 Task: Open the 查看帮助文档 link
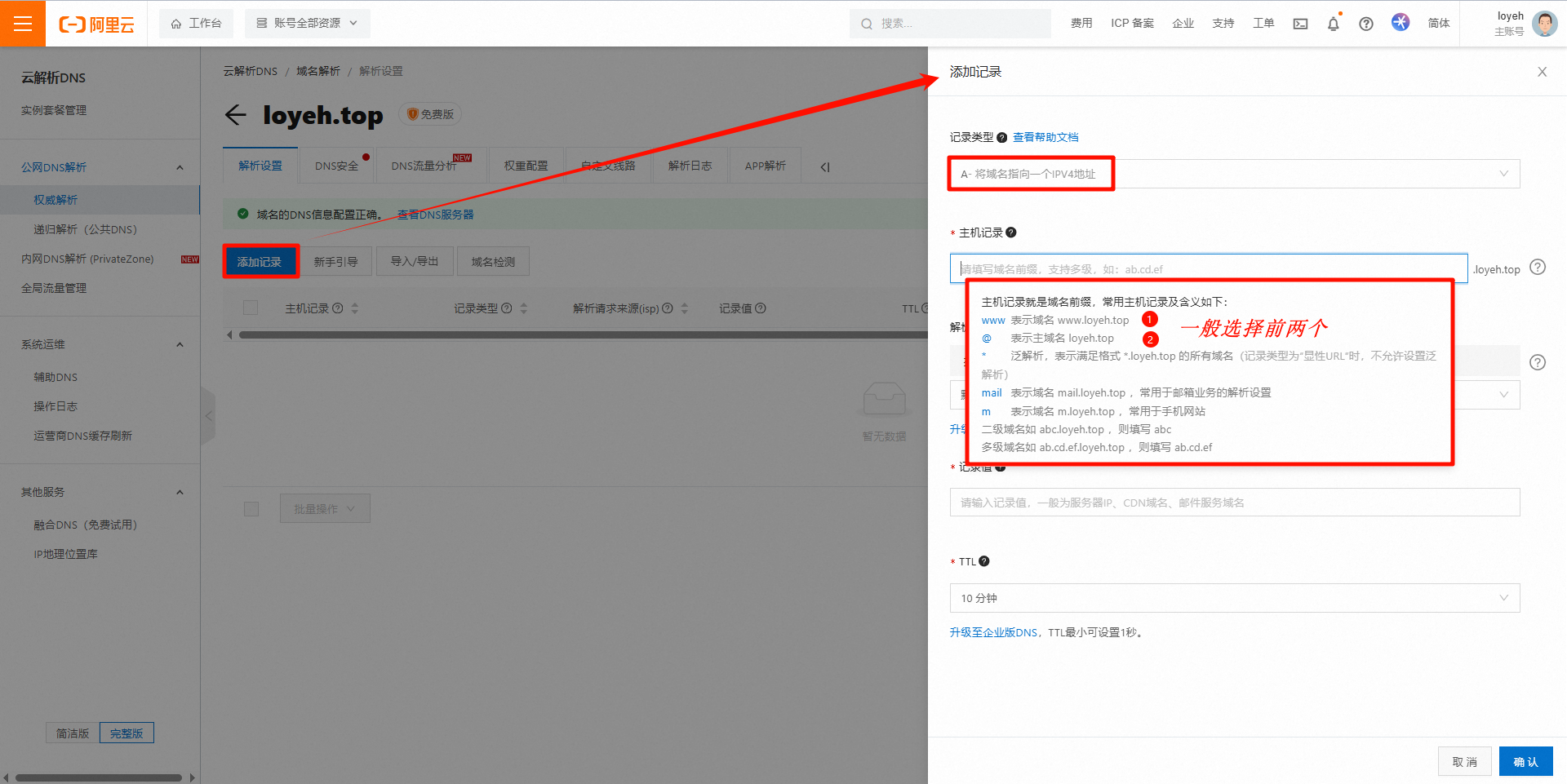(x=1045, y=137)
